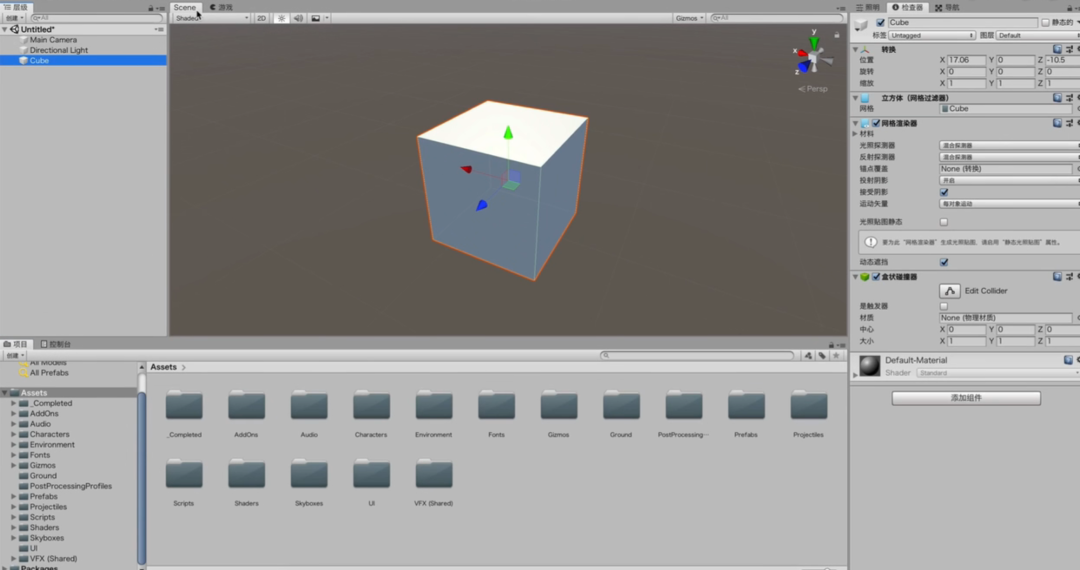Image resolution: width=1080 pixels, height=570 pixels.
Task: Expand the Characters folder in the project tree
Action: pos(13,434)
